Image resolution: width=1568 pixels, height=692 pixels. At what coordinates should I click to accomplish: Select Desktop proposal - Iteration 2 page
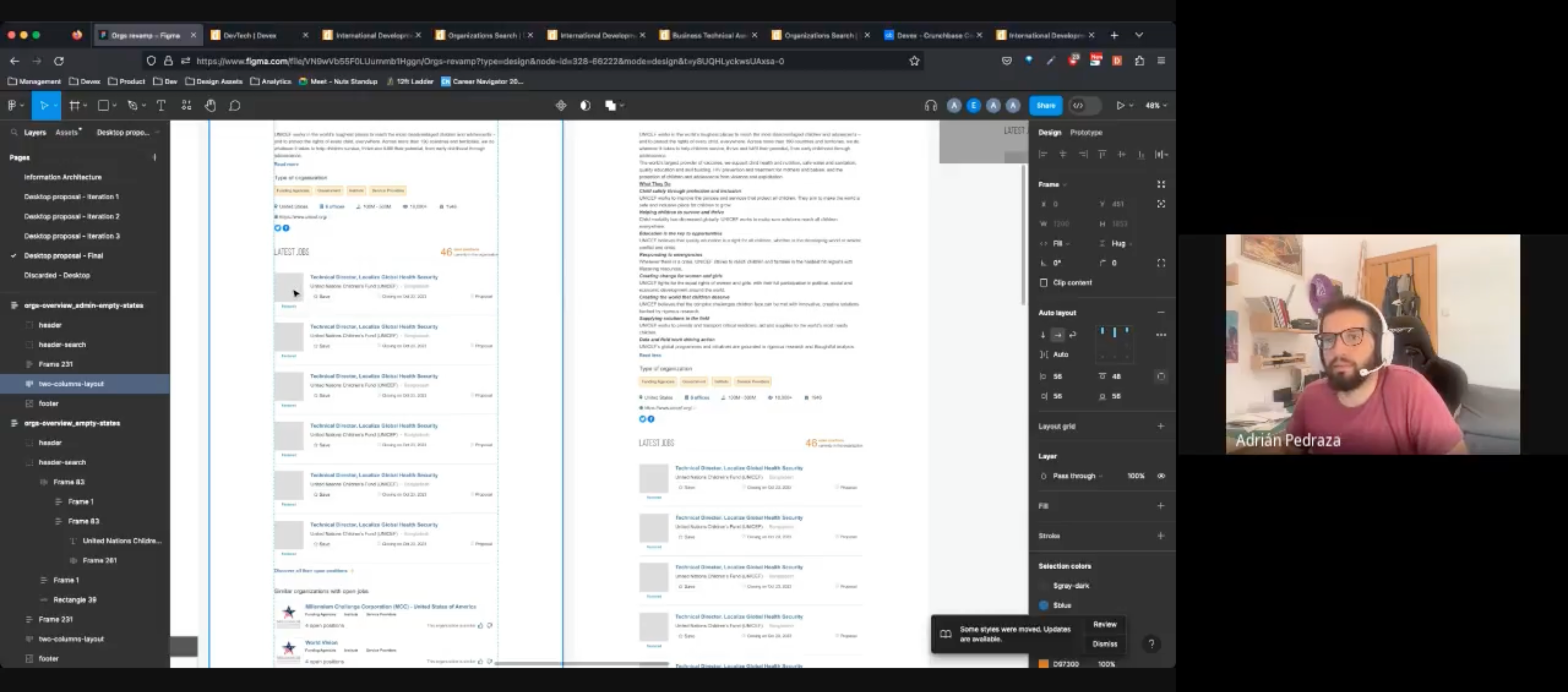click(71, 217)
